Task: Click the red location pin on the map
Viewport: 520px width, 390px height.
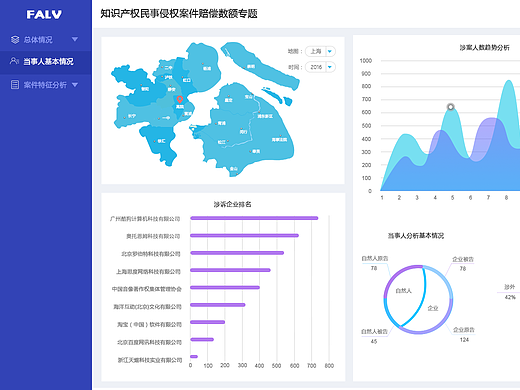Action: tap(180, 99)
